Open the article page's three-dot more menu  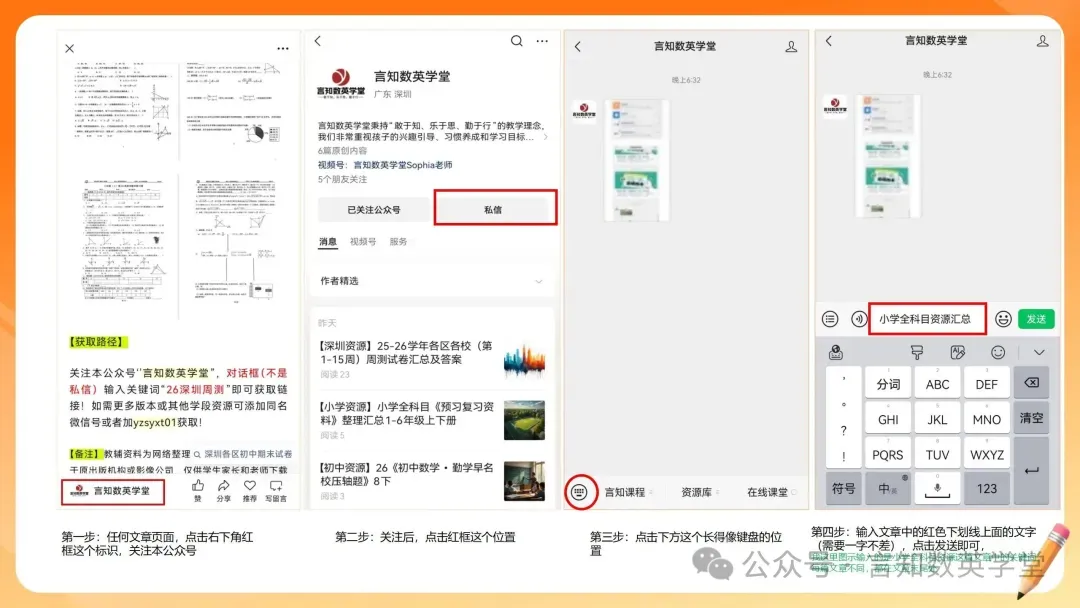tap(283, 48)
